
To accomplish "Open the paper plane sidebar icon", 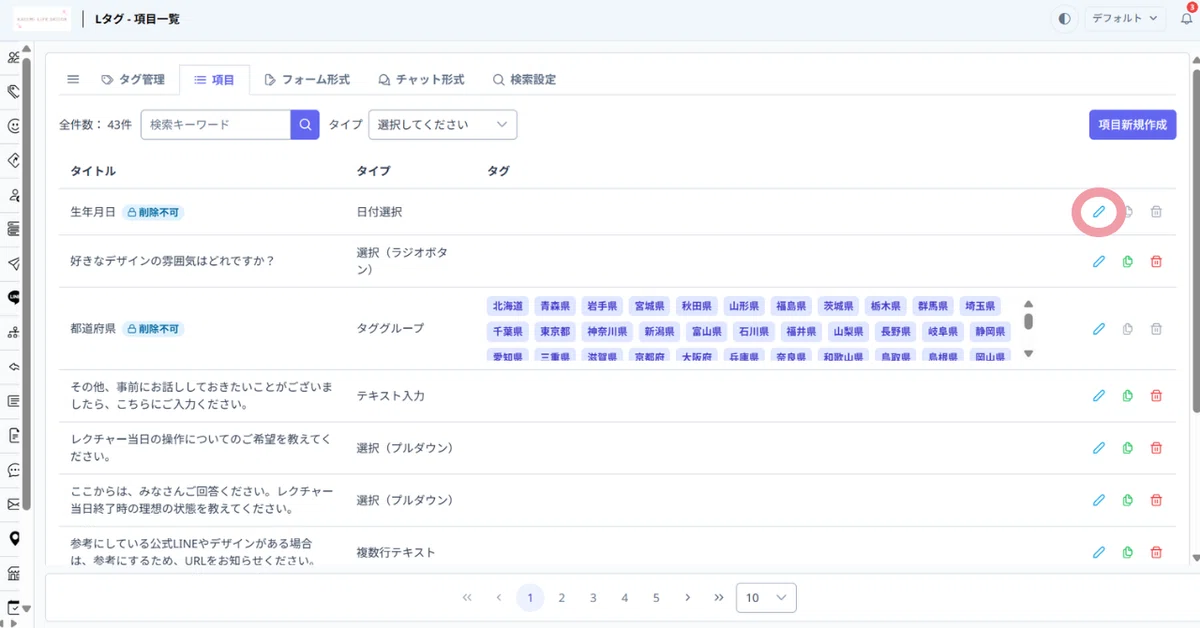I will (x=14, y=263).
